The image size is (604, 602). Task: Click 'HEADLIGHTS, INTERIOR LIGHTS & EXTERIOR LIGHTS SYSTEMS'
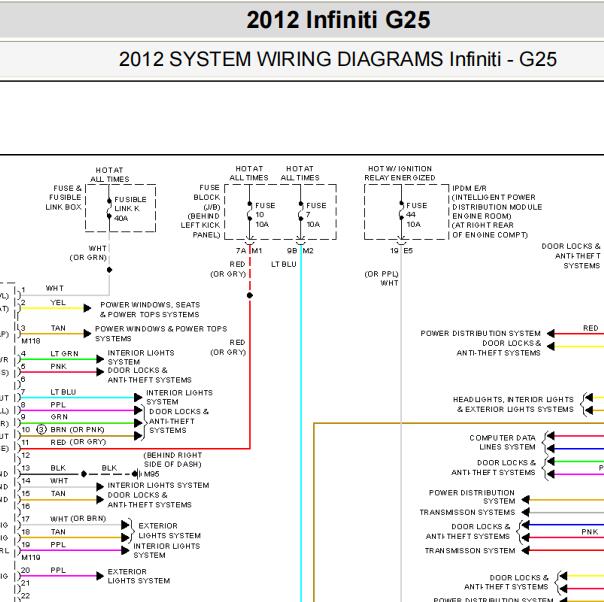click(513, 404)
